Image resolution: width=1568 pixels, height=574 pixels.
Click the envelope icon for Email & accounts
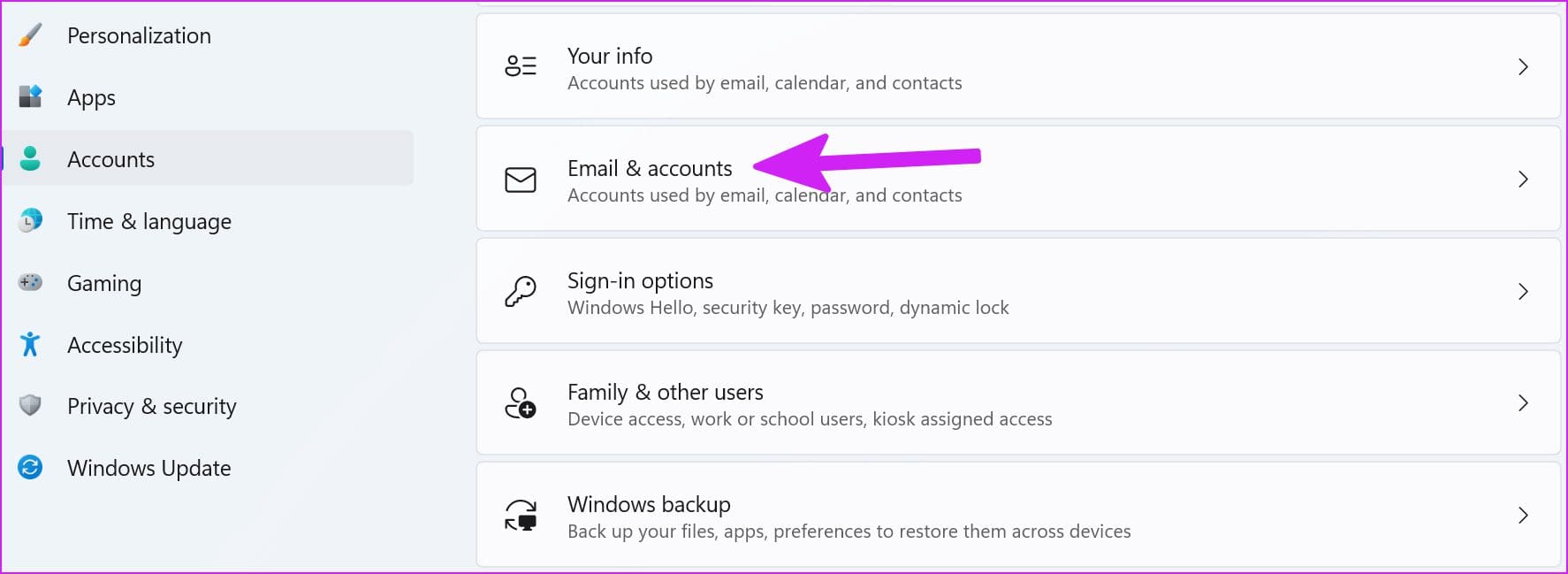coord(521,180)
